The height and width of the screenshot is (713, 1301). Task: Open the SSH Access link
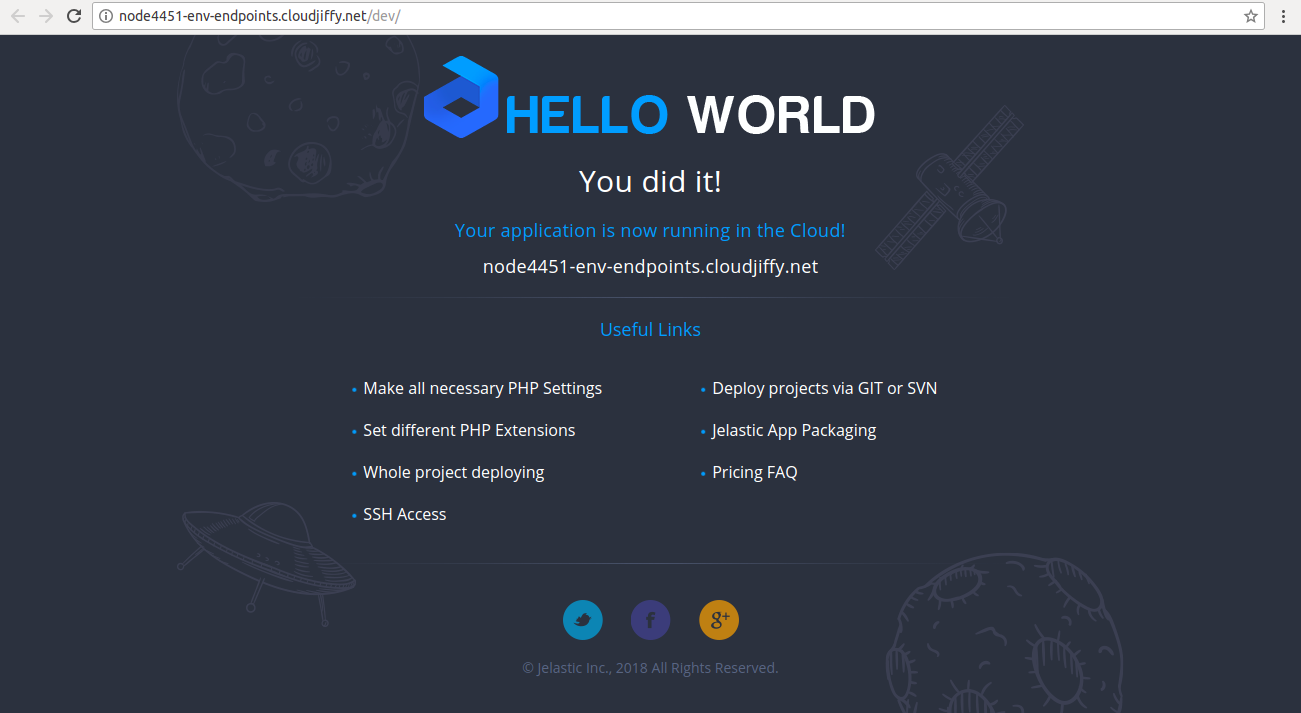point(405,514)
